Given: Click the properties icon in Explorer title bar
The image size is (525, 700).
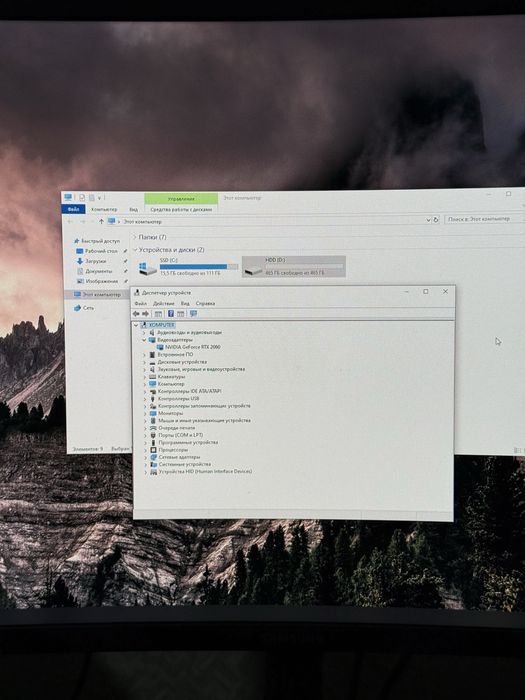Looking at the screenshot, I should pyautogui.click(x=82, y=197).
